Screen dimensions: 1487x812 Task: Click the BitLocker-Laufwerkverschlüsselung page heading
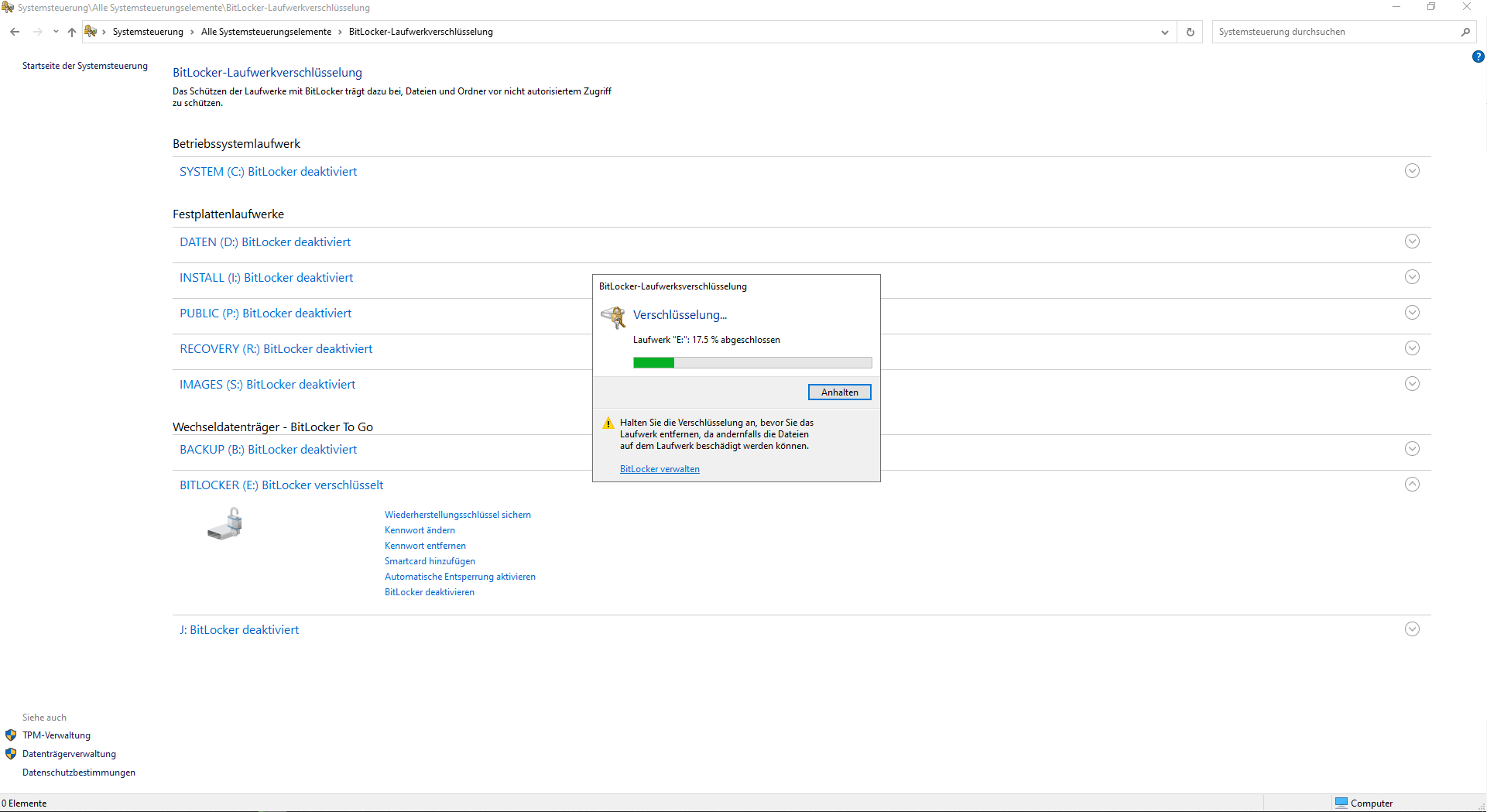pyautogui.click(x=267, y=73)
